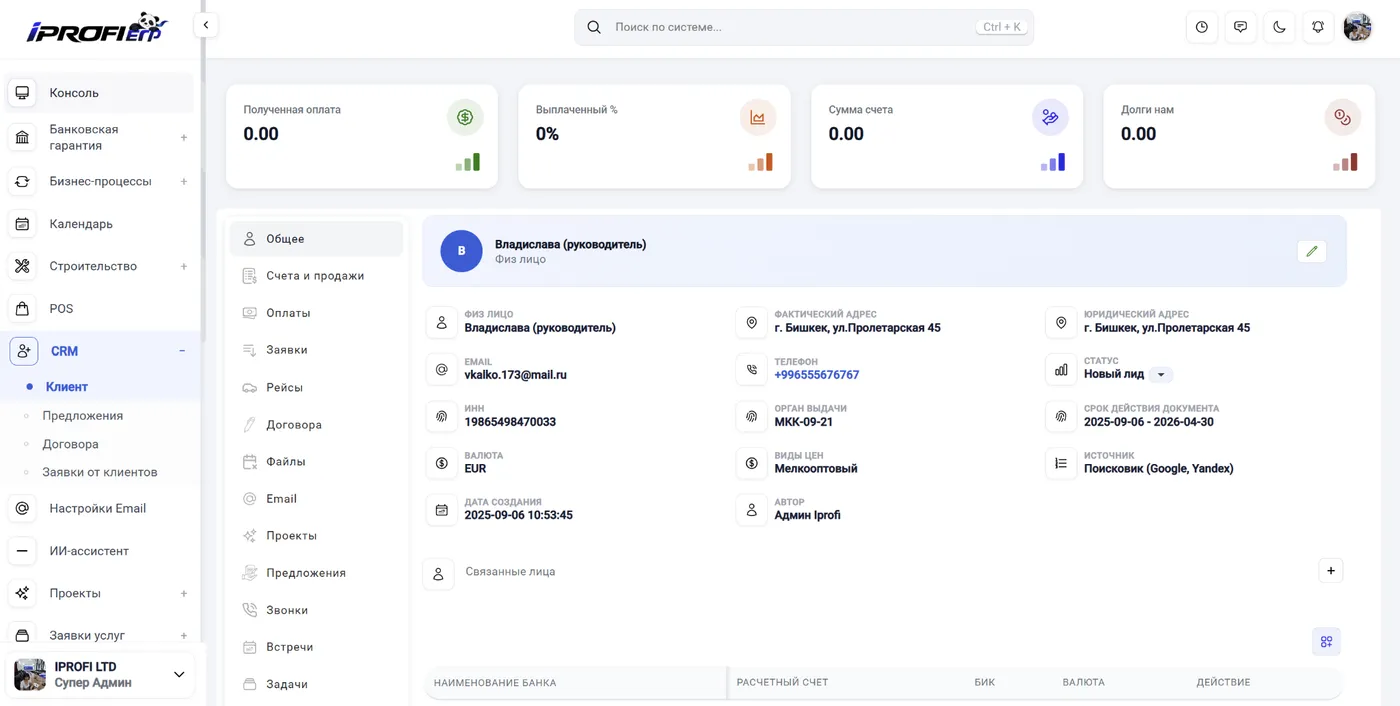Expand Строительство plus sign
1400x706 pixels.
coord(184,266)
